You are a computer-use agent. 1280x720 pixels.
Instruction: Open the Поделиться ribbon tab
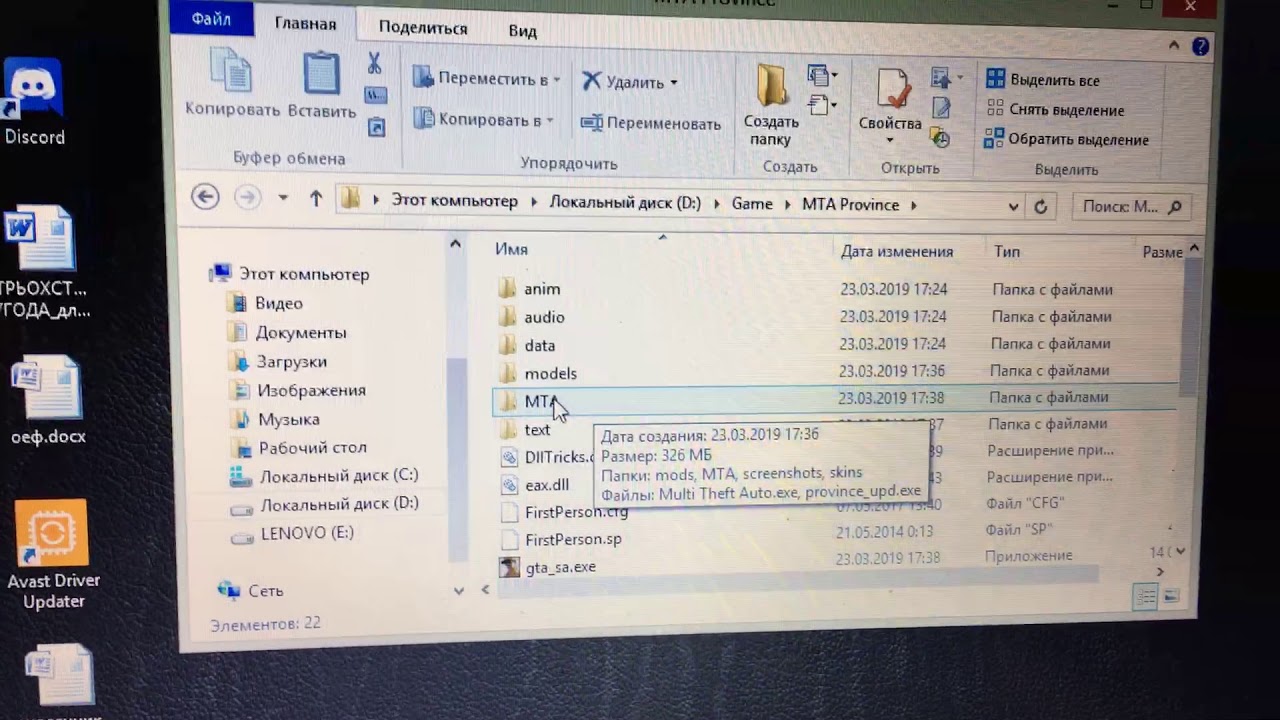pos(423,28)
